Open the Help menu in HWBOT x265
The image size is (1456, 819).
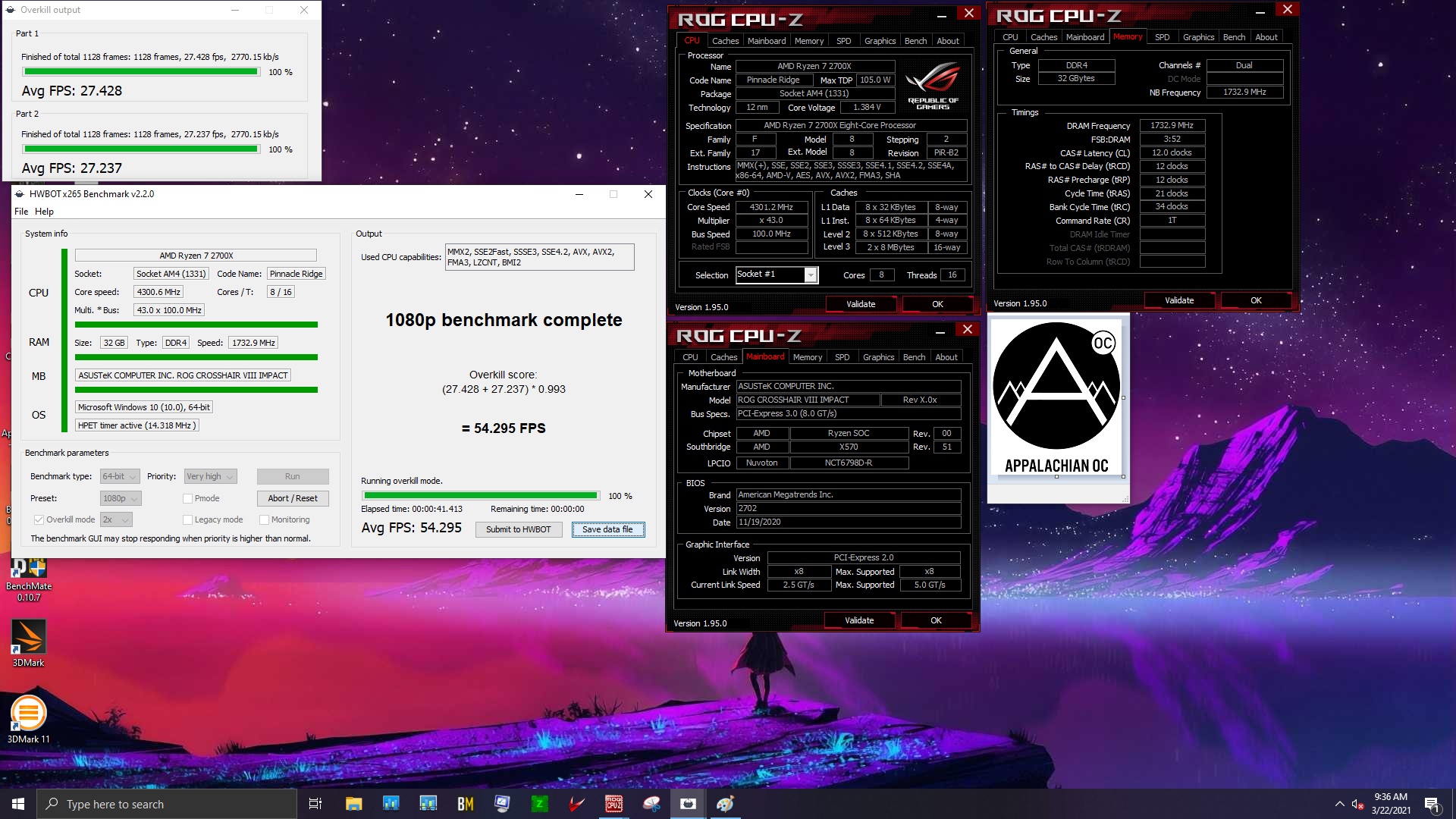pos(45,212)
